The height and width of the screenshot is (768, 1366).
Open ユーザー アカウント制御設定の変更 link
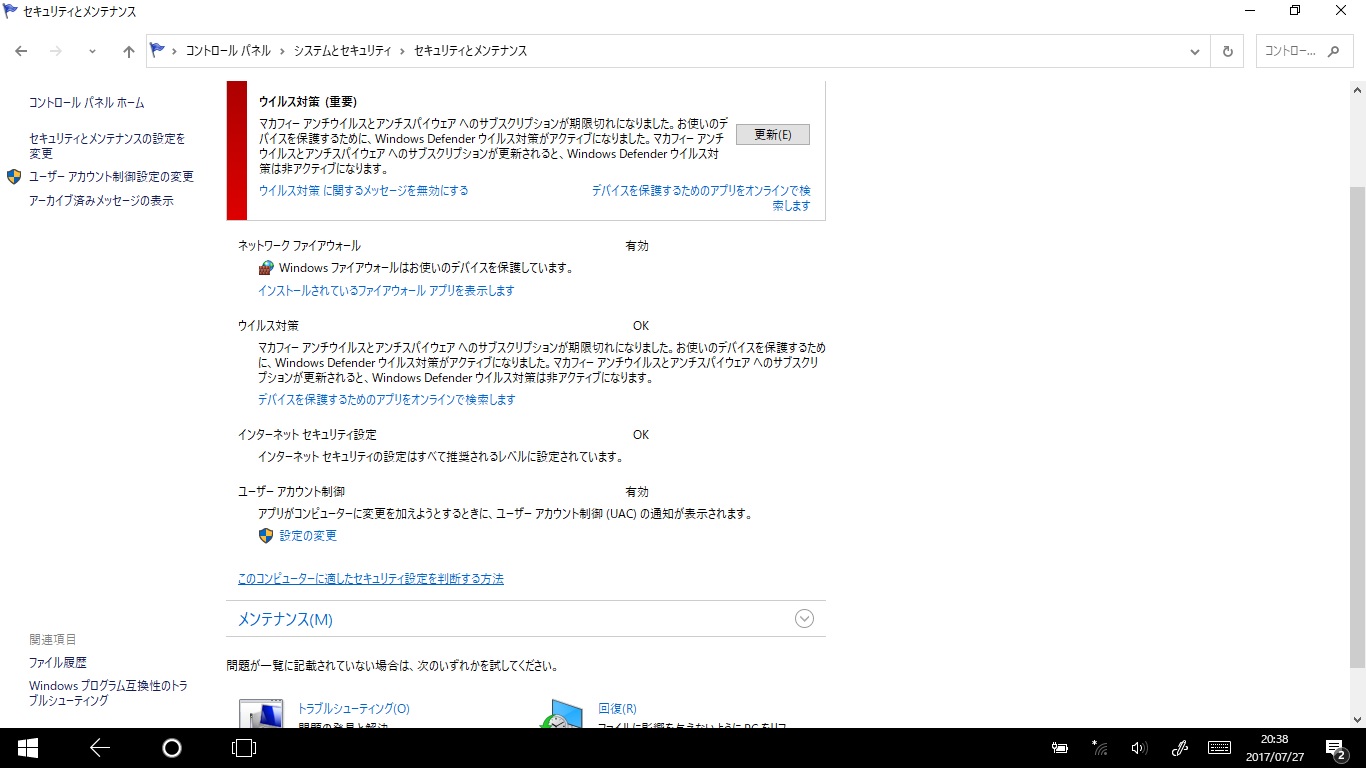pyautogui.click(x=111, y=176)
